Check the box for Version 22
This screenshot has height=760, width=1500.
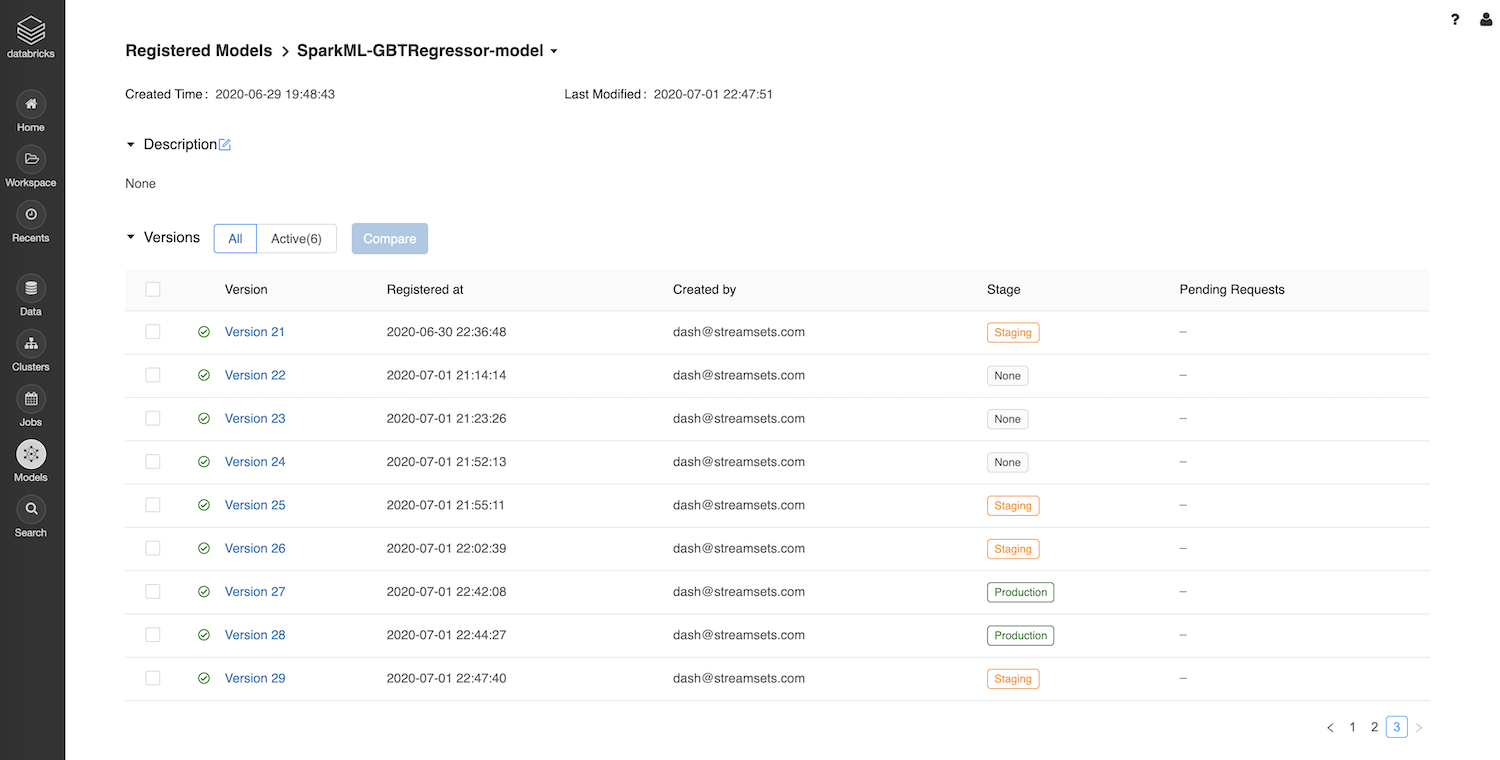tap(153, 375)
